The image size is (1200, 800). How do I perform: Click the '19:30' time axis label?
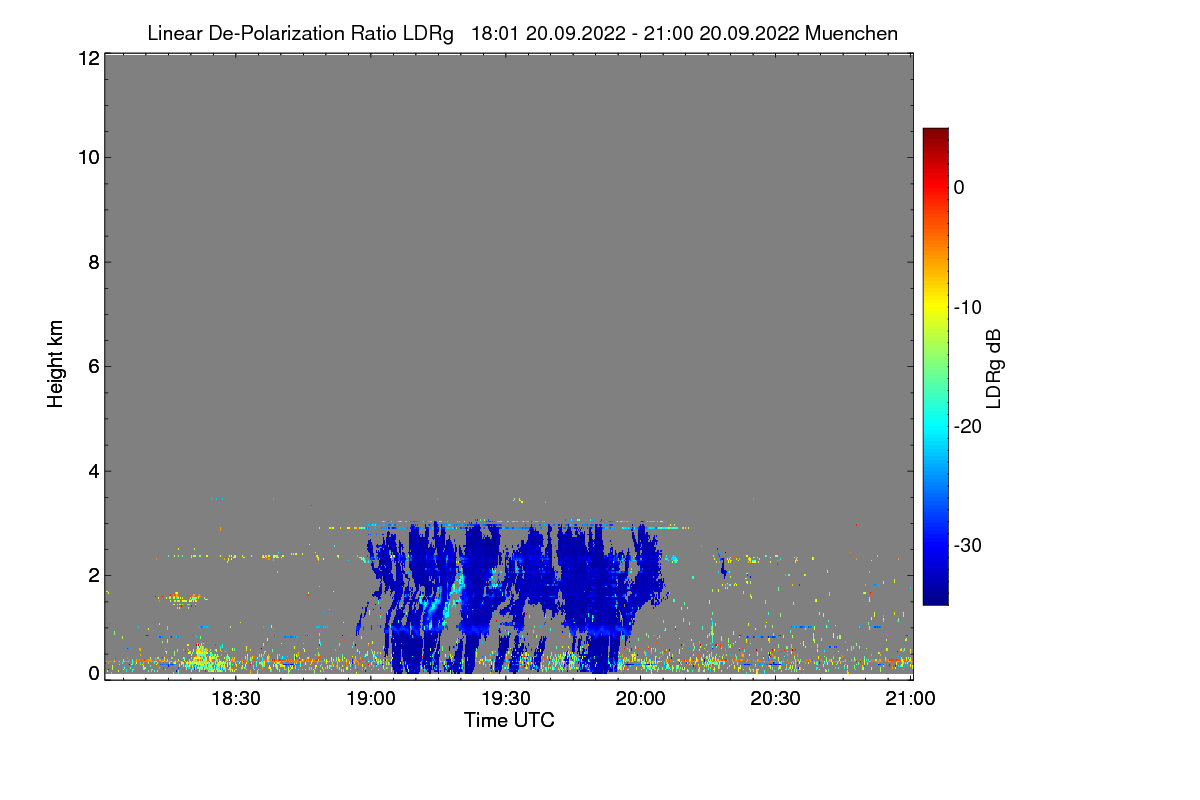click(506, 698)
